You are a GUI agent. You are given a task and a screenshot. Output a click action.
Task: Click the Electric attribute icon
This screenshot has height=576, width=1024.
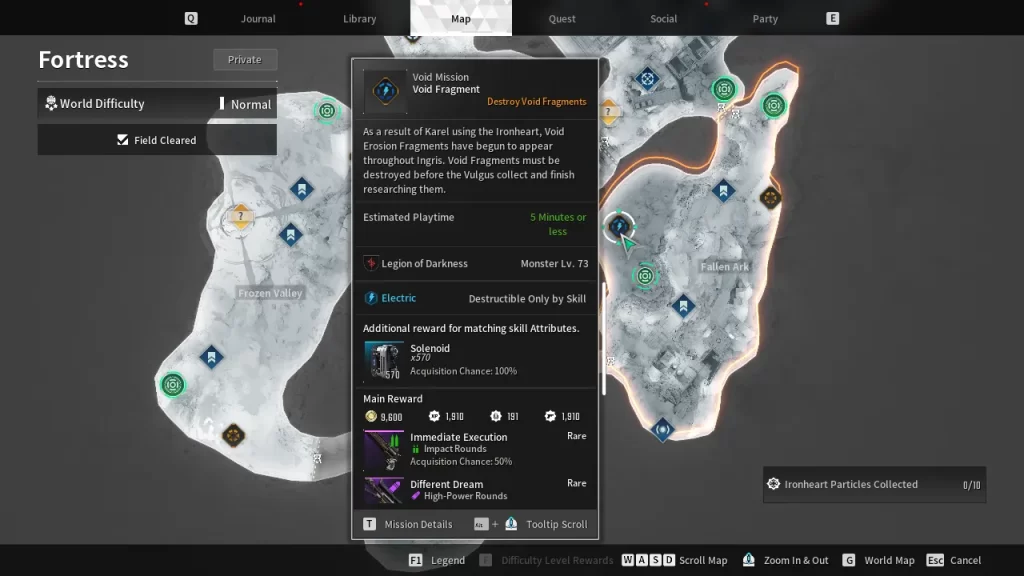tap(371, 298)
